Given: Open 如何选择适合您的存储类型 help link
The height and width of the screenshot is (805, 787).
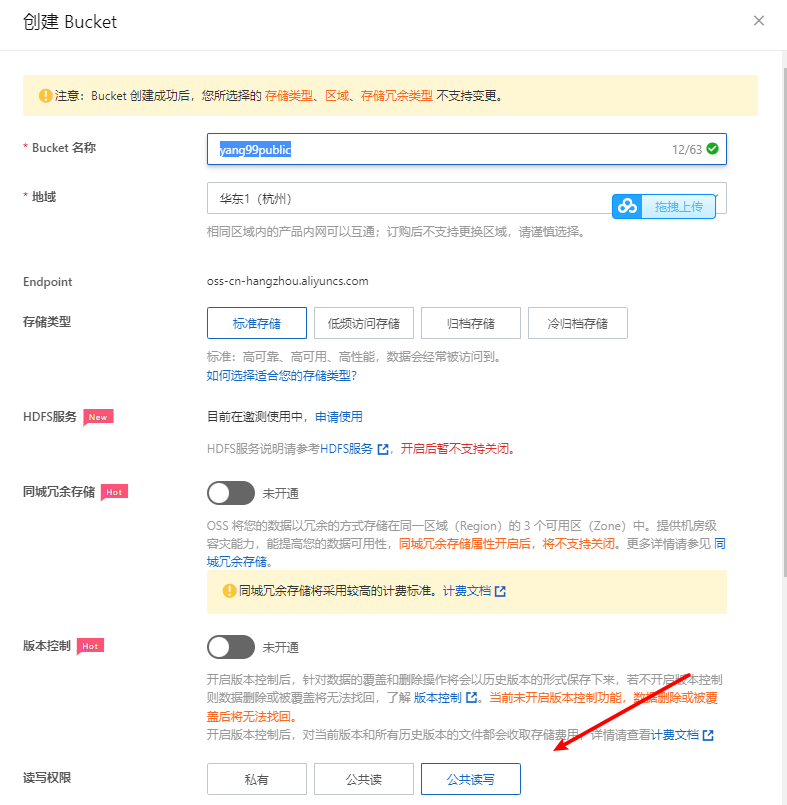Looking at the screenshot, I should 281,376.
